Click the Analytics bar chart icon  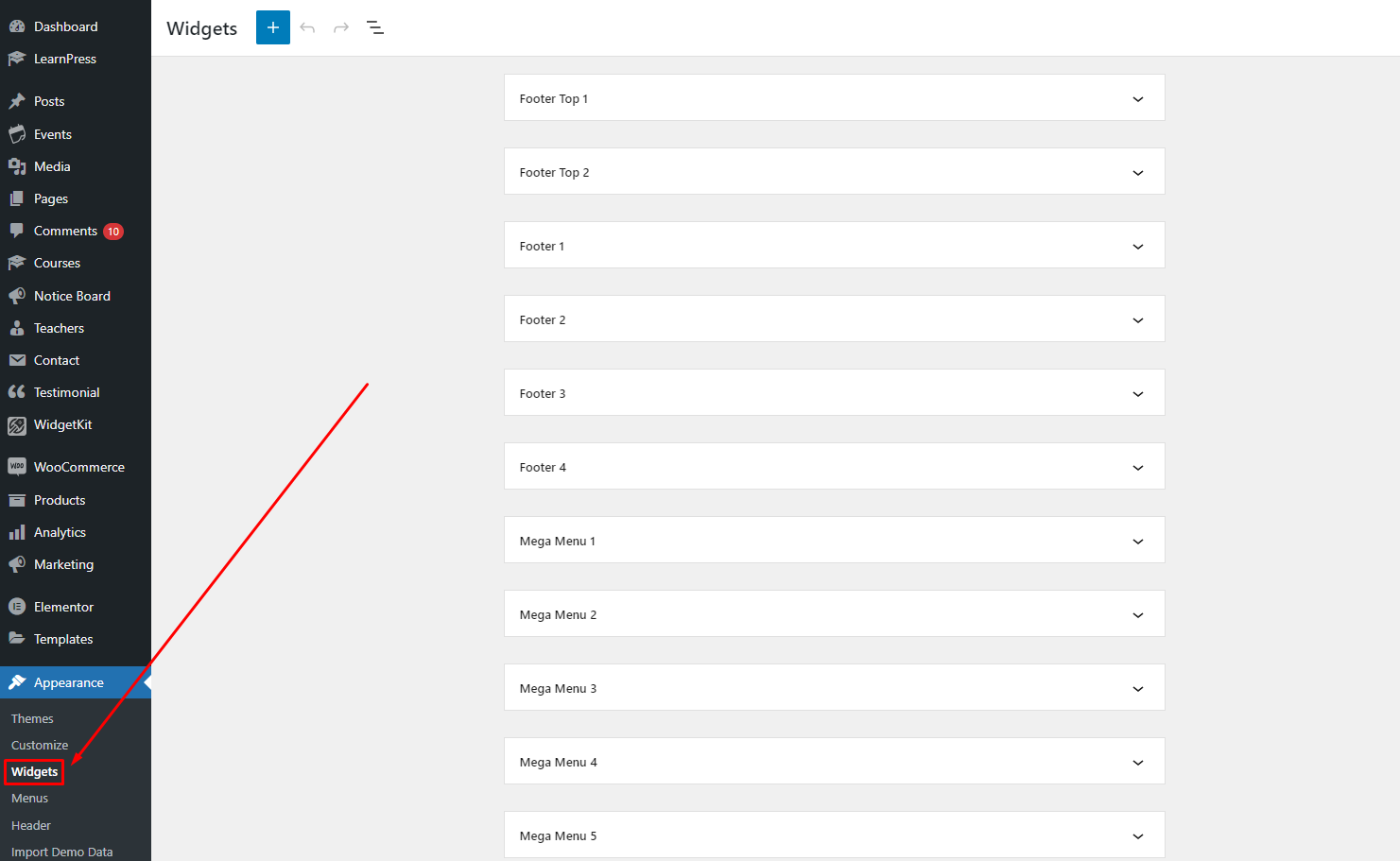pos(17,533)
